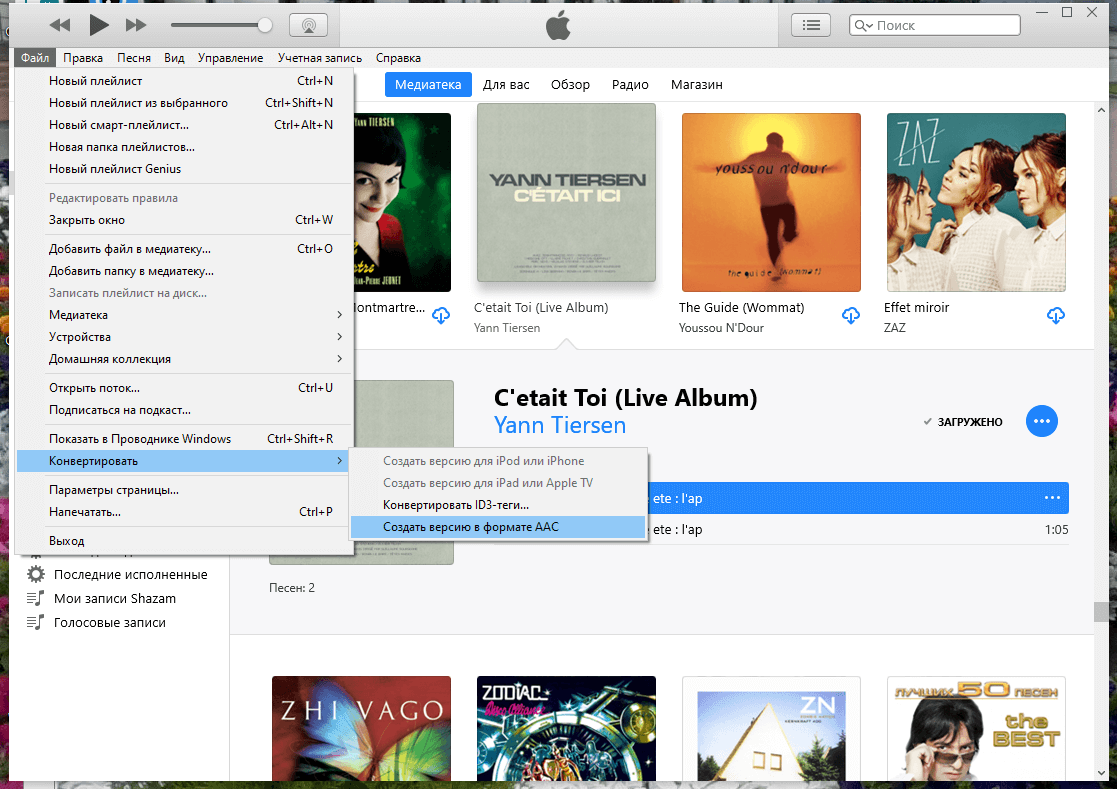The width and height of the screenshot is (1117, 789).
Task: Open the recently played smart playlist
Action: click(x=130, y=574)
